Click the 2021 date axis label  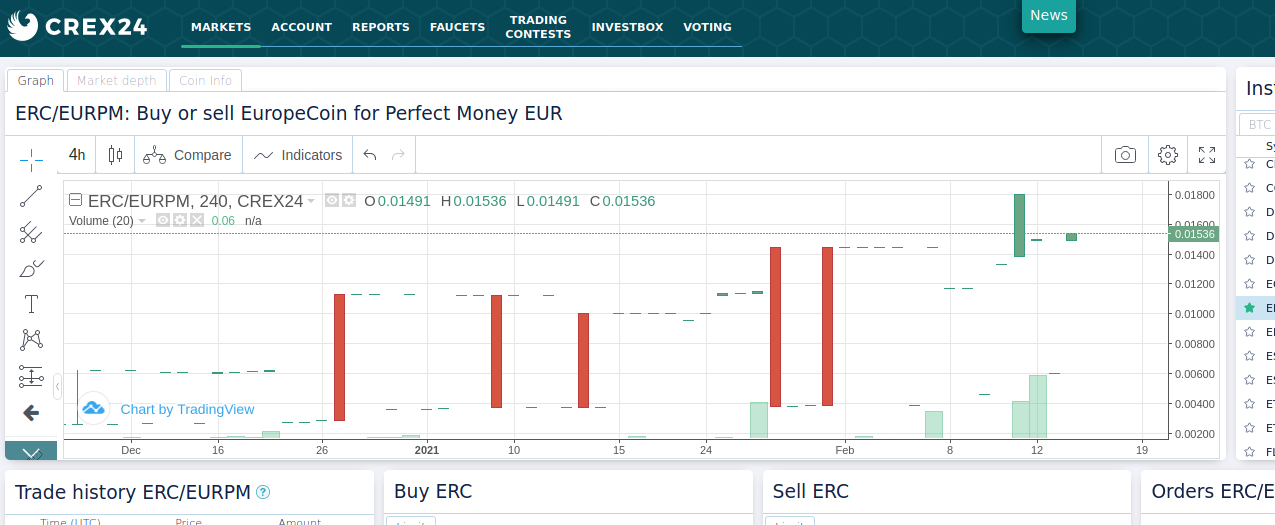tap(427, 450)
